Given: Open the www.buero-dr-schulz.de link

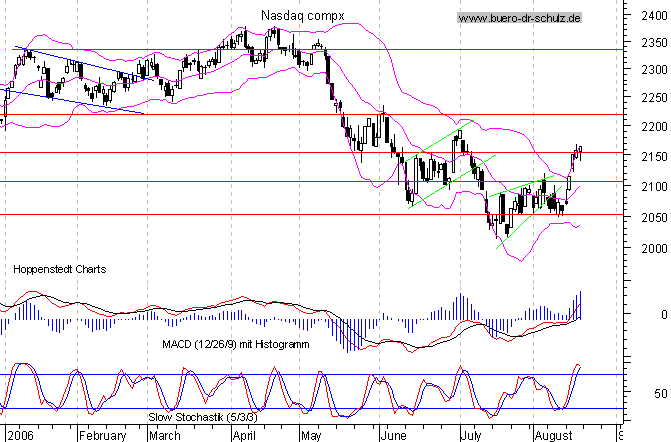Looking at the screenshot, I should [520, 18].
